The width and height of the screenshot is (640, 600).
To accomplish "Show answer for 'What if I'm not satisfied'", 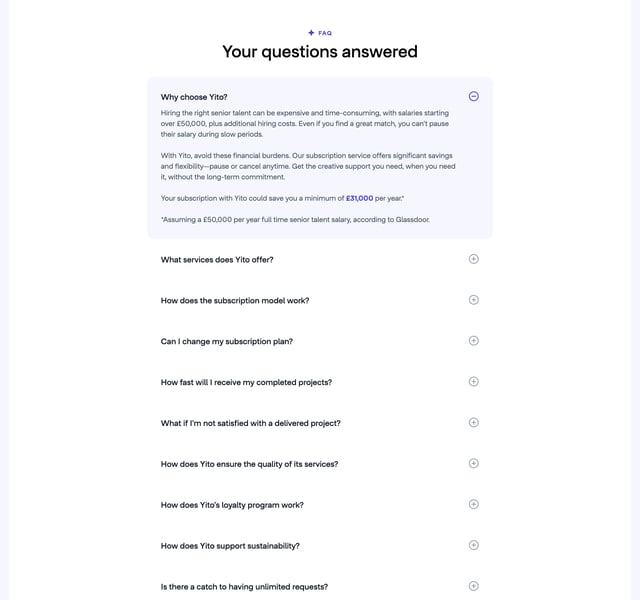I will [250, 424].
